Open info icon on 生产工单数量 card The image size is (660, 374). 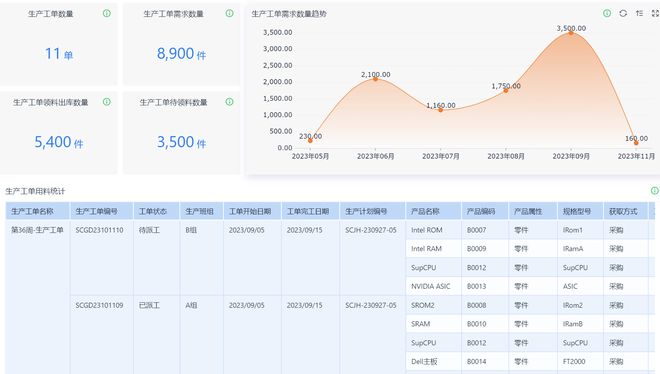[x=107, y=13]
